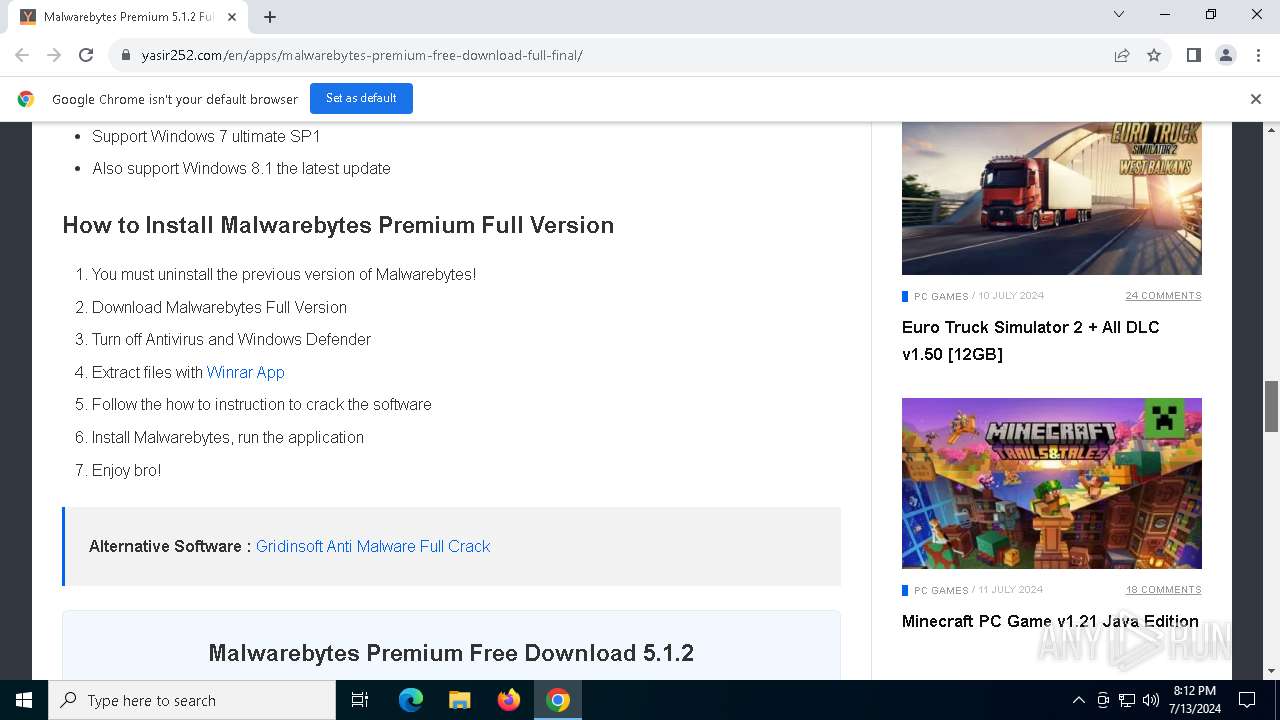
Task: View the 24 Comments link
Action: pos(1163,296)
